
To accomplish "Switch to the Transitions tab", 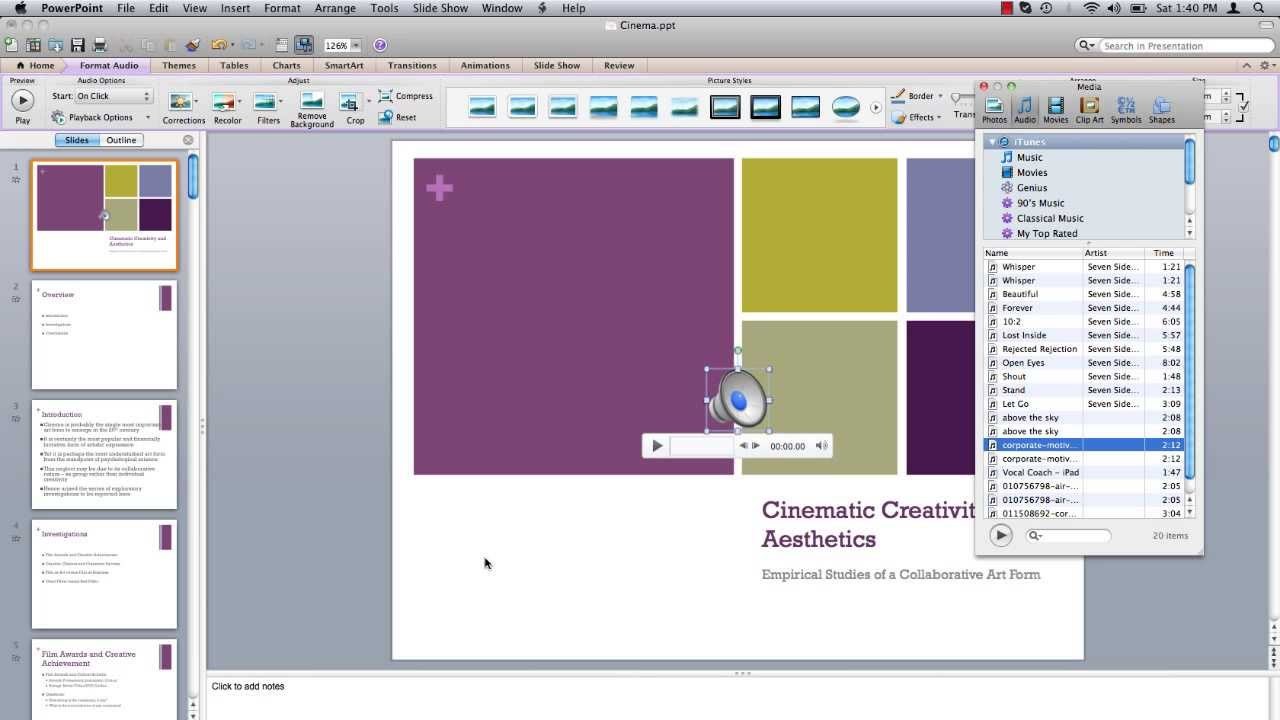I will 412,64.
